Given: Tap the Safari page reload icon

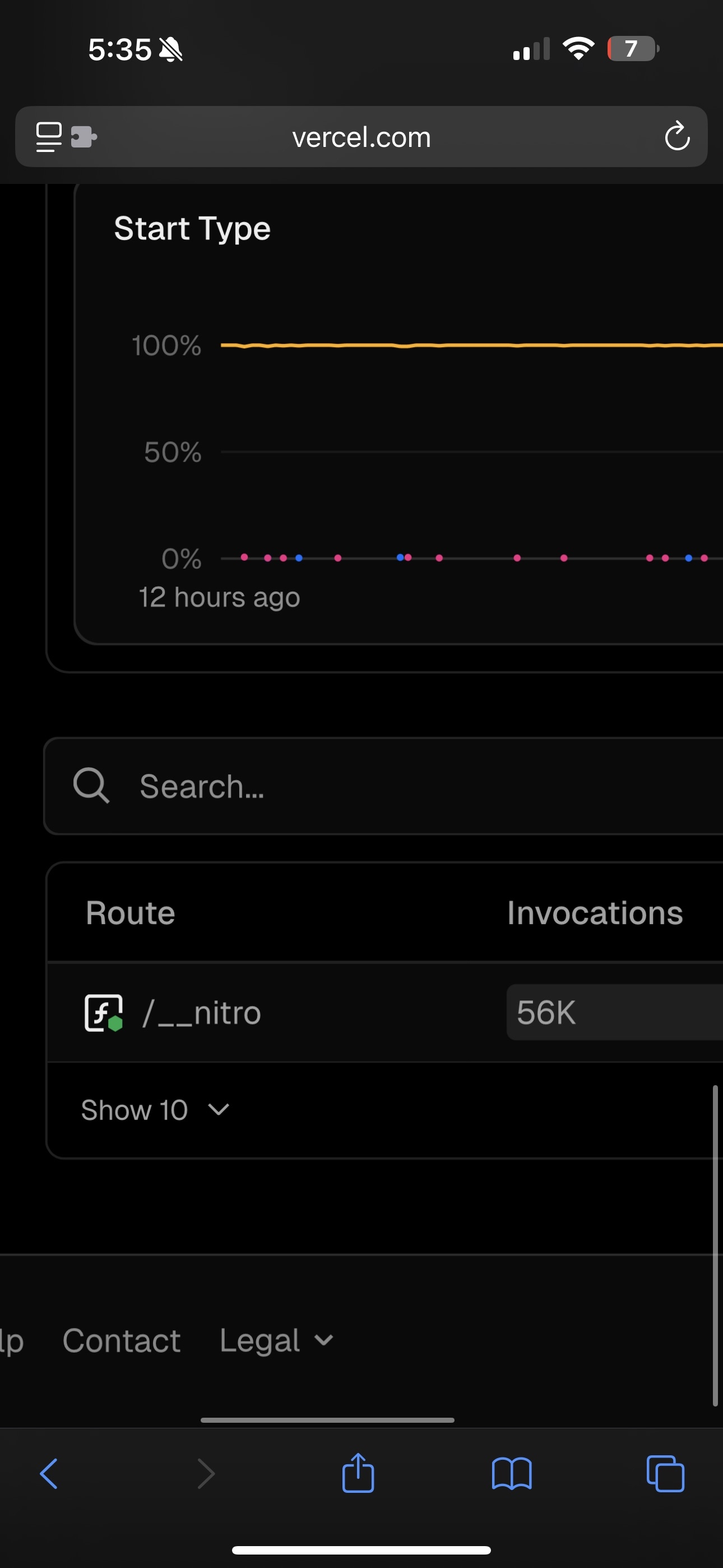Looking at the screenshot, I should (x=676, y=136).
